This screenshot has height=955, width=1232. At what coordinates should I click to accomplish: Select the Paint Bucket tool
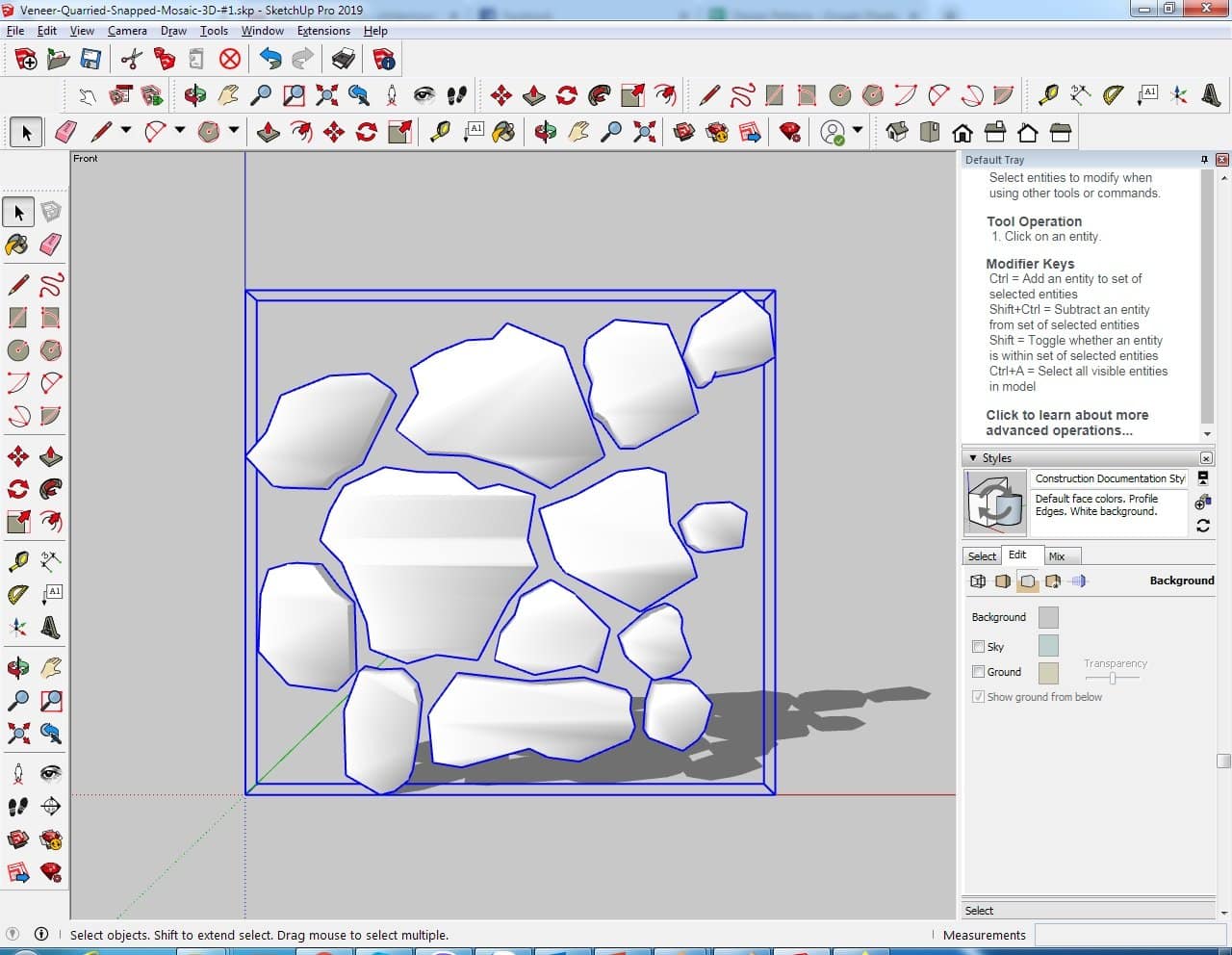(x=17, y=245)
